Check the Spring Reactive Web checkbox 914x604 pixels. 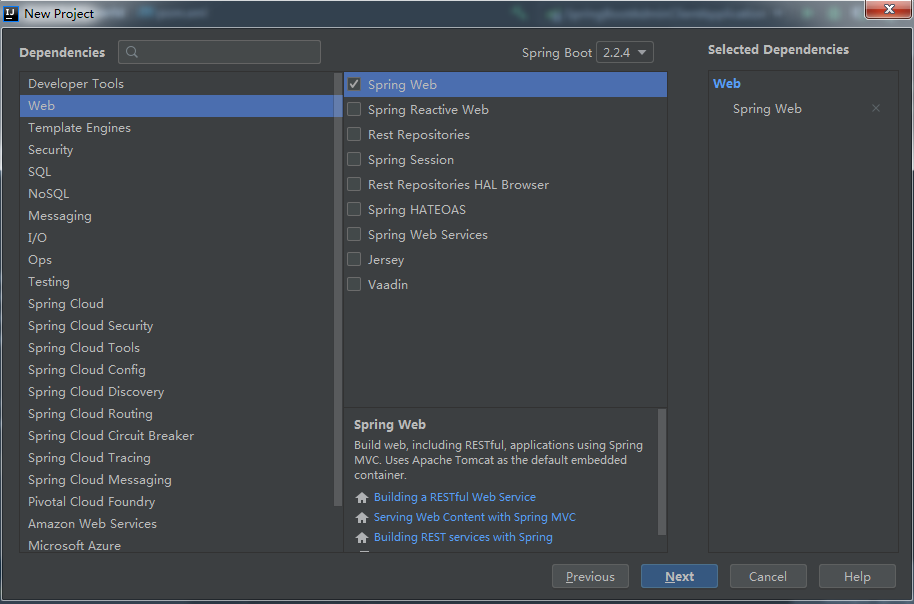(354, 110)
